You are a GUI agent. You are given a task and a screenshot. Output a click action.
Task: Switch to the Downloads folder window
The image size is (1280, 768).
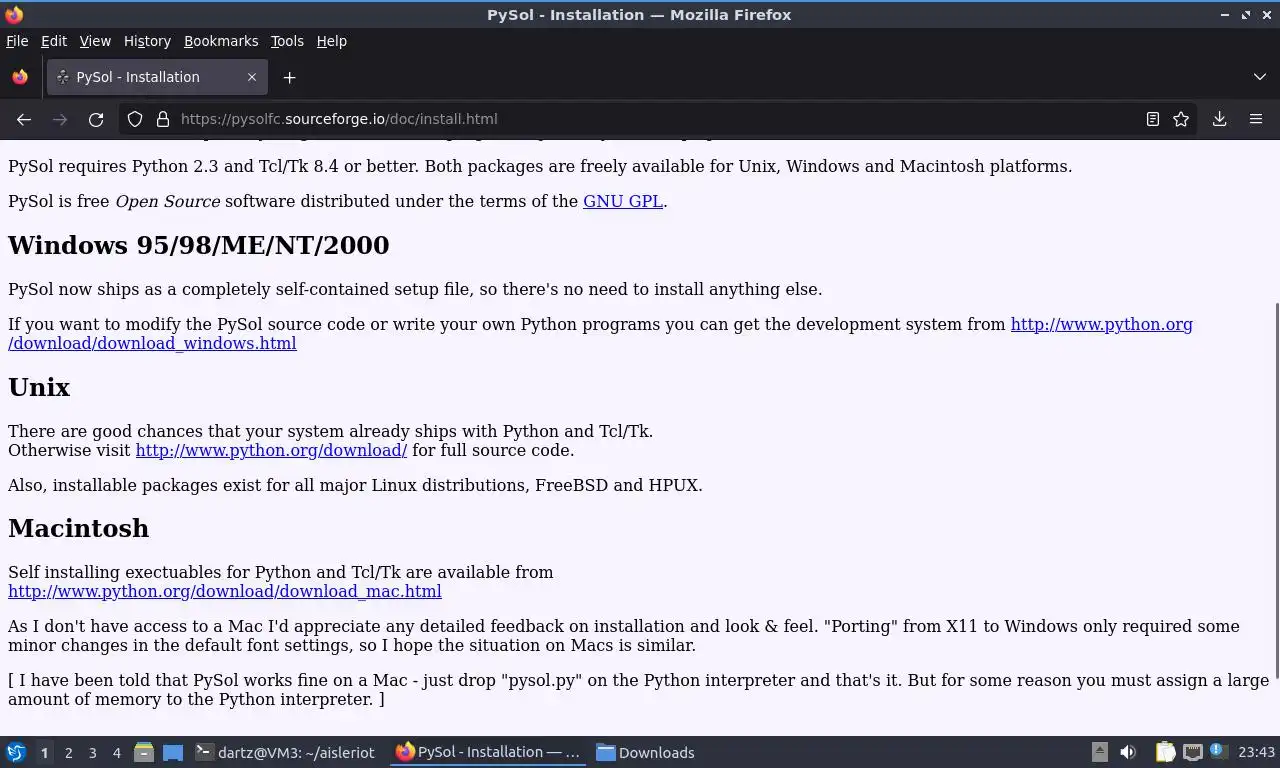[x=646, y=752]
